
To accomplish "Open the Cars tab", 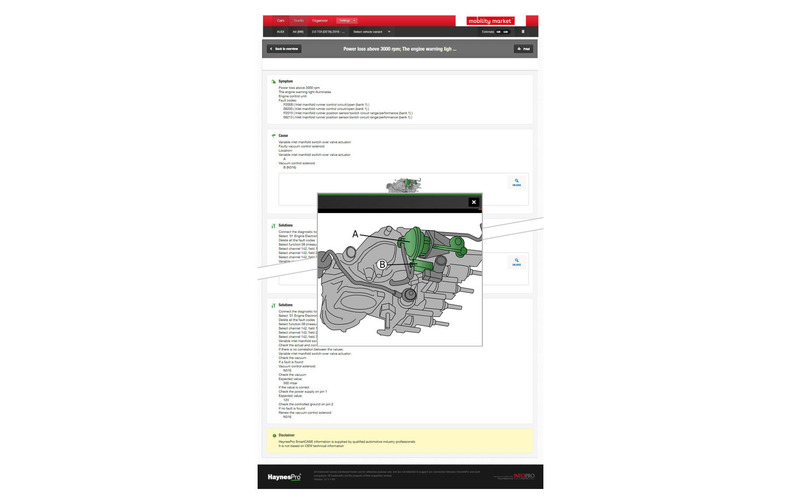I will point(281,20).
